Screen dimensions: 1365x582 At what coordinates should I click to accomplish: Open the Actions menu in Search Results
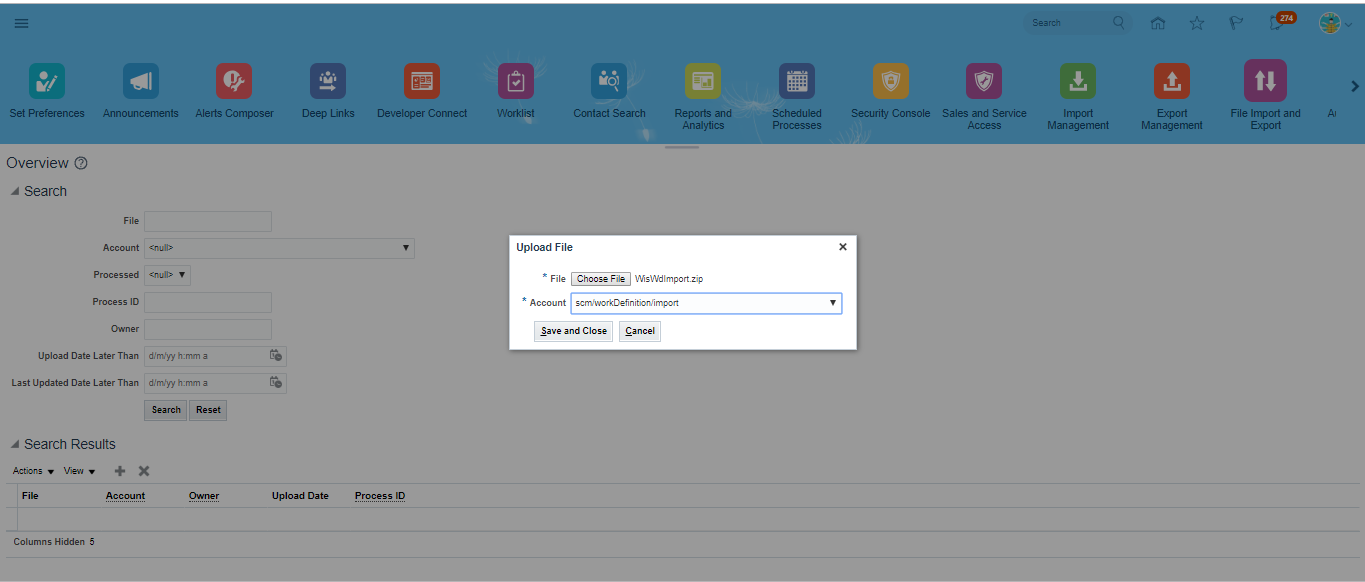(31, 470)
